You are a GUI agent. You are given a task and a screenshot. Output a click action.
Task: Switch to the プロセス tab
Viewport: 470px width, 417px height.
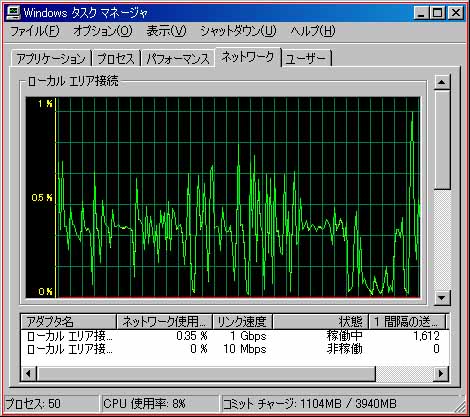116,59
